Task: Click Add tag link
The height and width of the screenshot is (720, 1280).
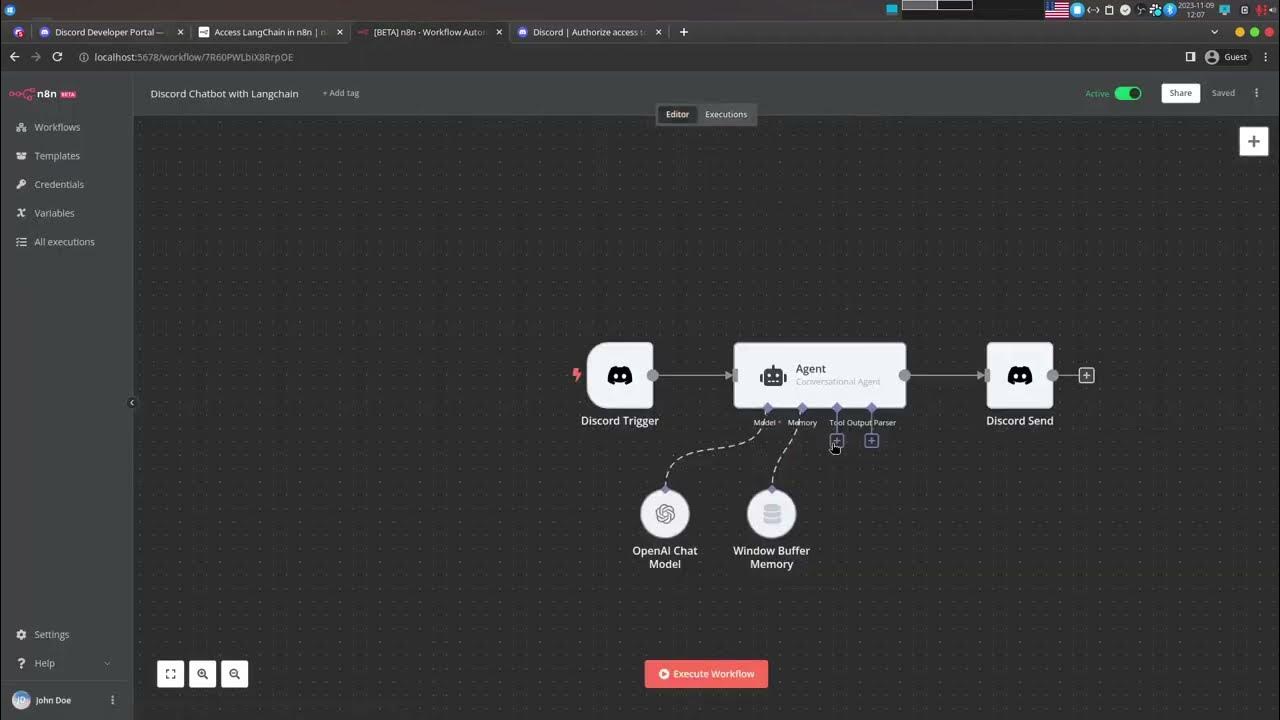Action: 341,93
